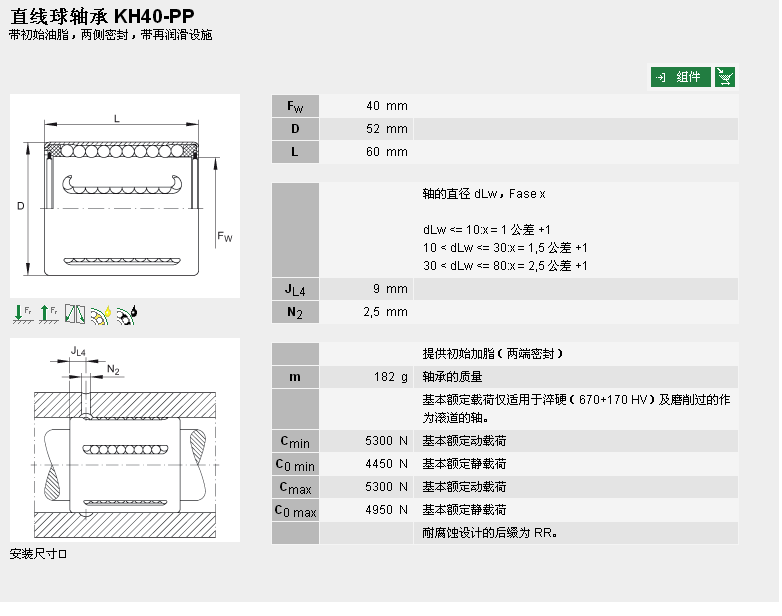Select the Fw parameter row label
This screenshot has height=616, width=782.
295,106
